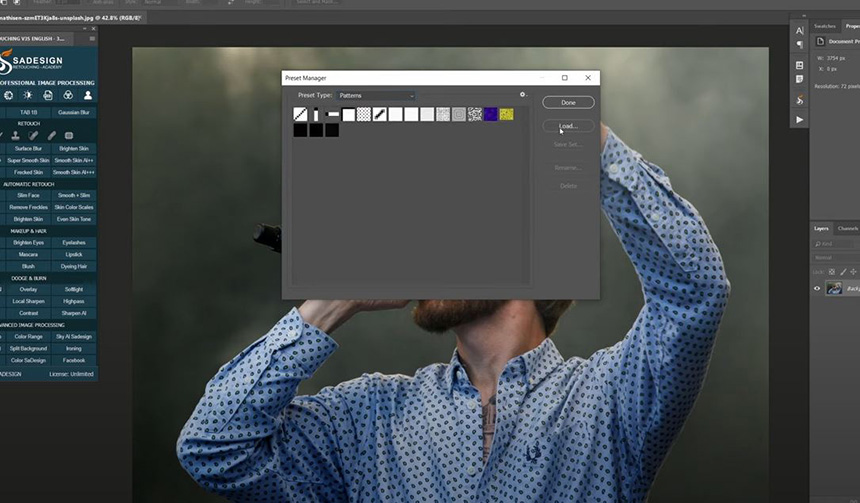Open the Paragraph panel icon in the dock

click(800, 44)
